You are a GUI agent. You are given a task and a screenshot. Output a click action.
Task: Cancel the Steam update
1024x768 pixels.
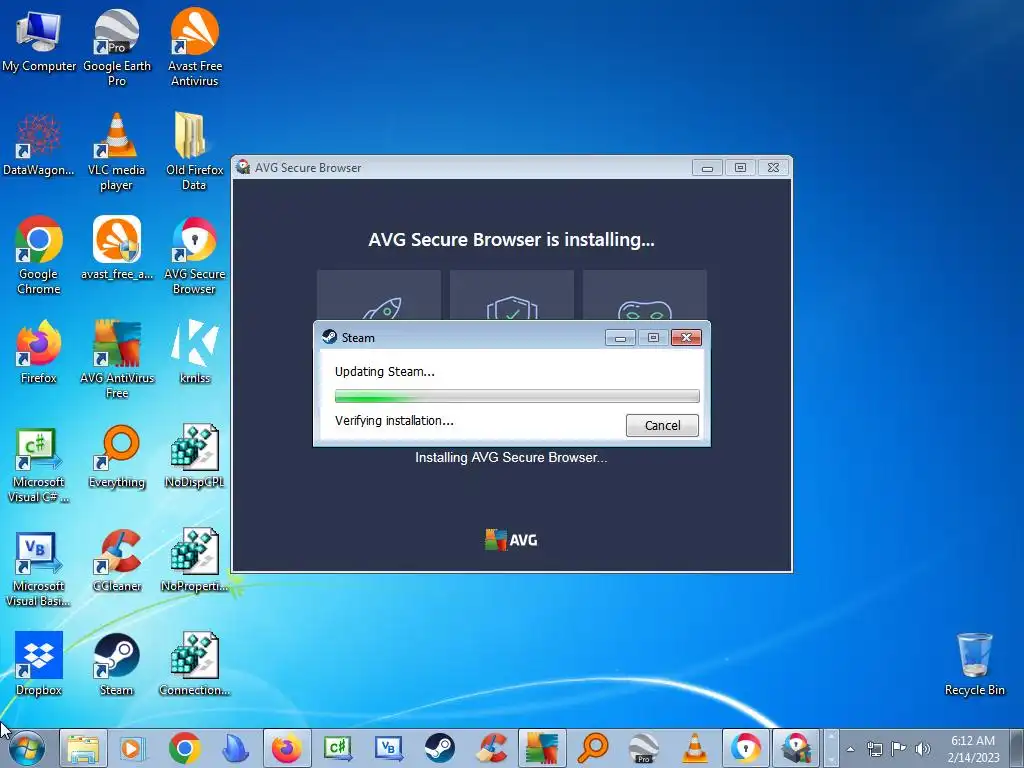coord(662,425)
